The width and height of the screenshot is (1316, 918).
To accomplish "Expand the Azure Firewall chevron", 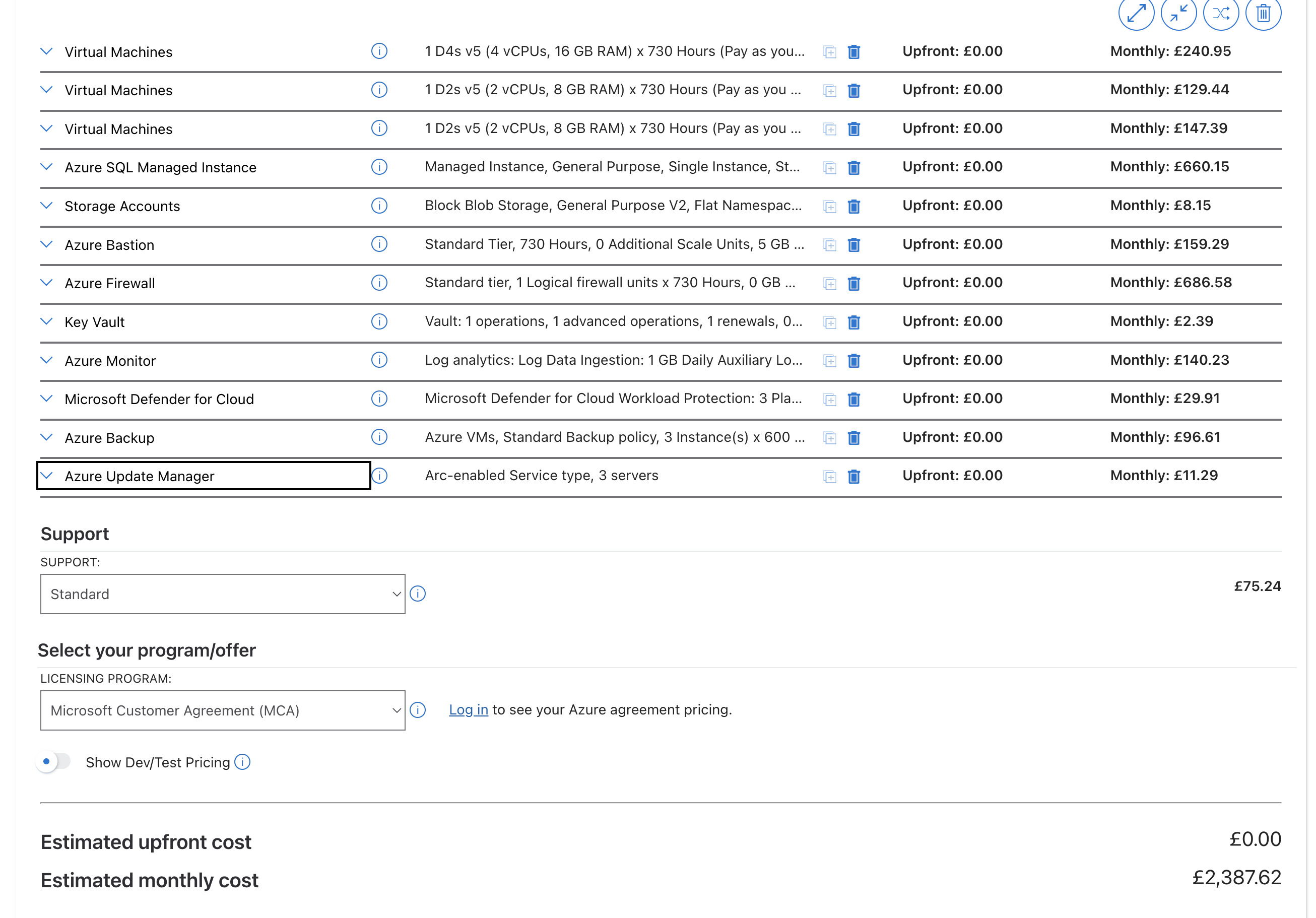I will 47,283.
